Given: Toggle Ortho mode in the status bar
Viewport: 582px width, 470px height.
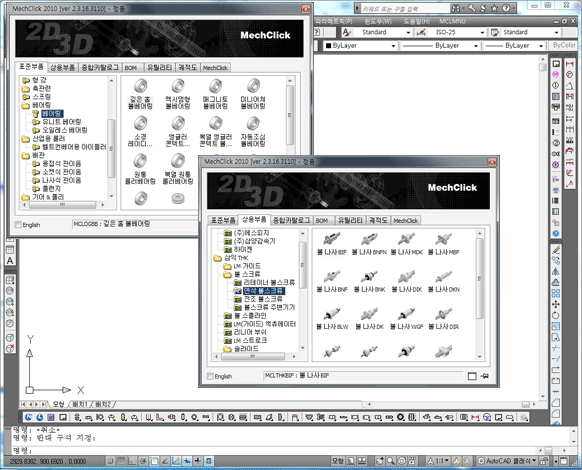Looking at the screenshot, I should coord(132,461).
